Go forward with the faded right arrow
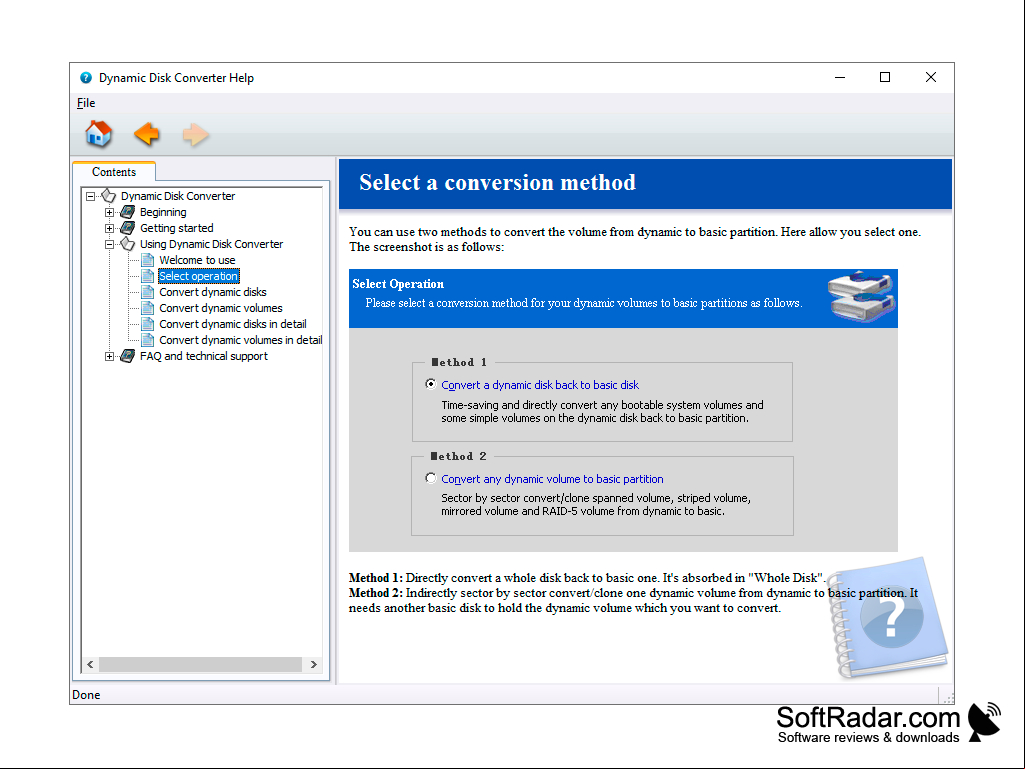1025x769 pixels. [x=195, y=135]
